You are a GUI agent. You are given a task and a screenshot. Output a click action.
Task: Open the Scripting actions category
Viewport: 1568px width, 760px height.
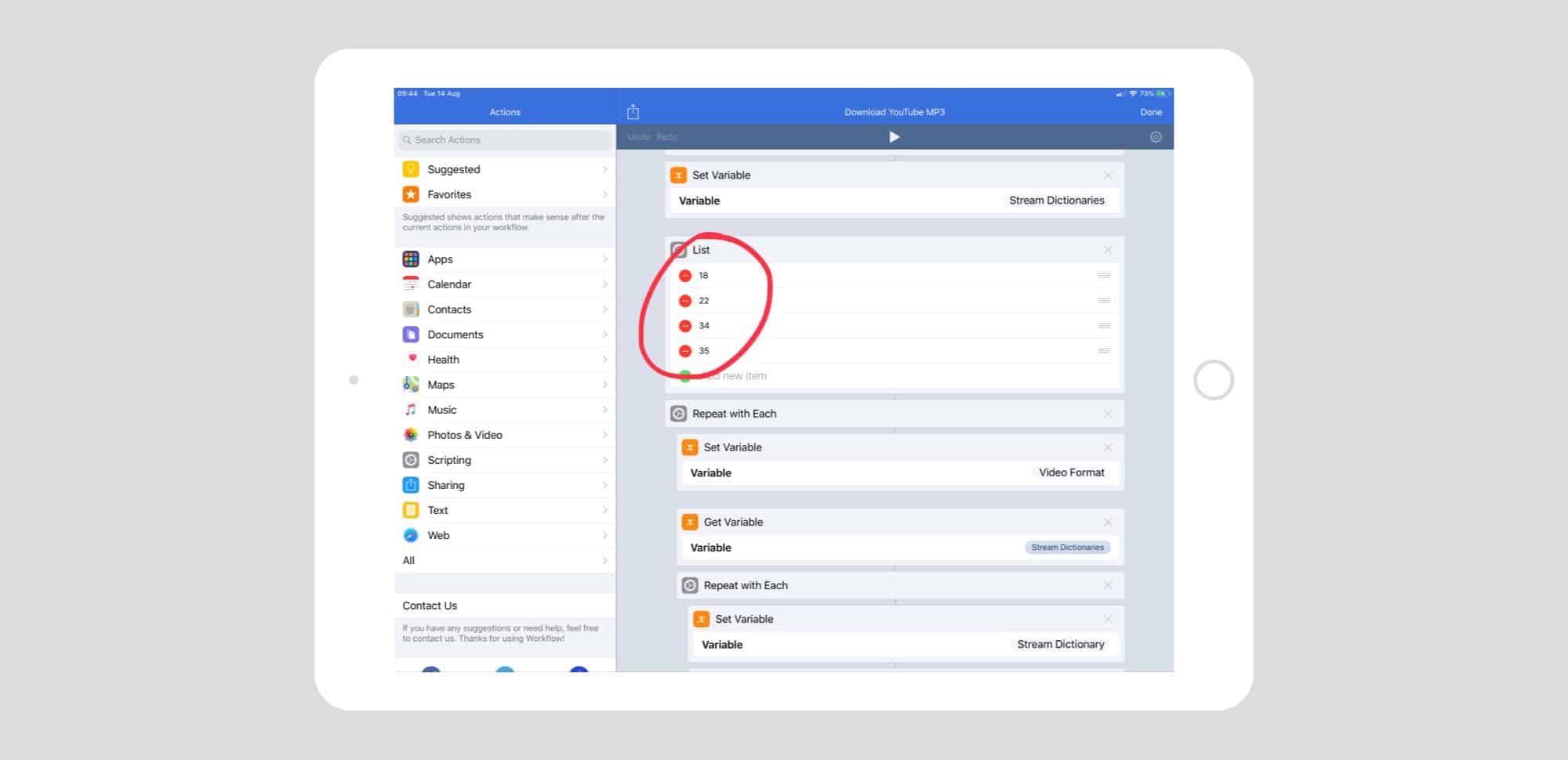(x=505, y=460)
